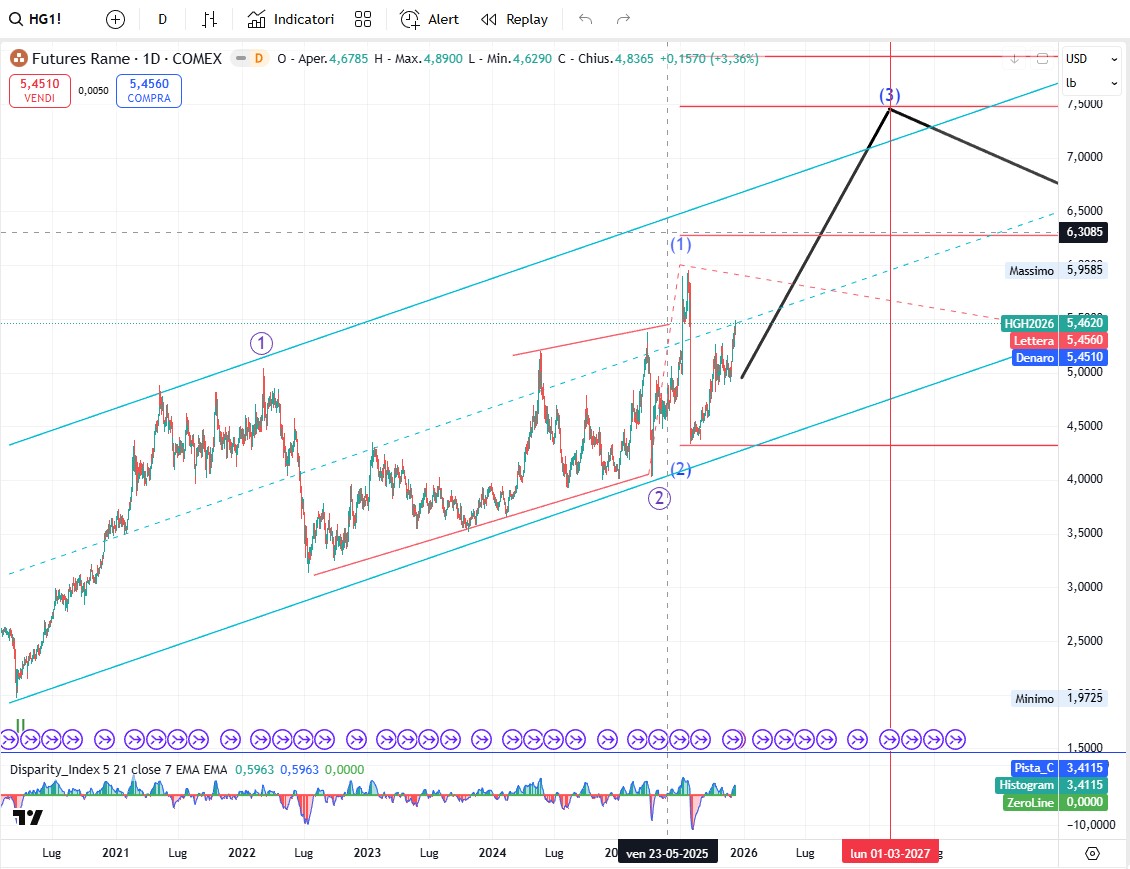Click the Denaro 5,4510 bid label
The image size is (1130, 869).
[x=1060, y=357]
